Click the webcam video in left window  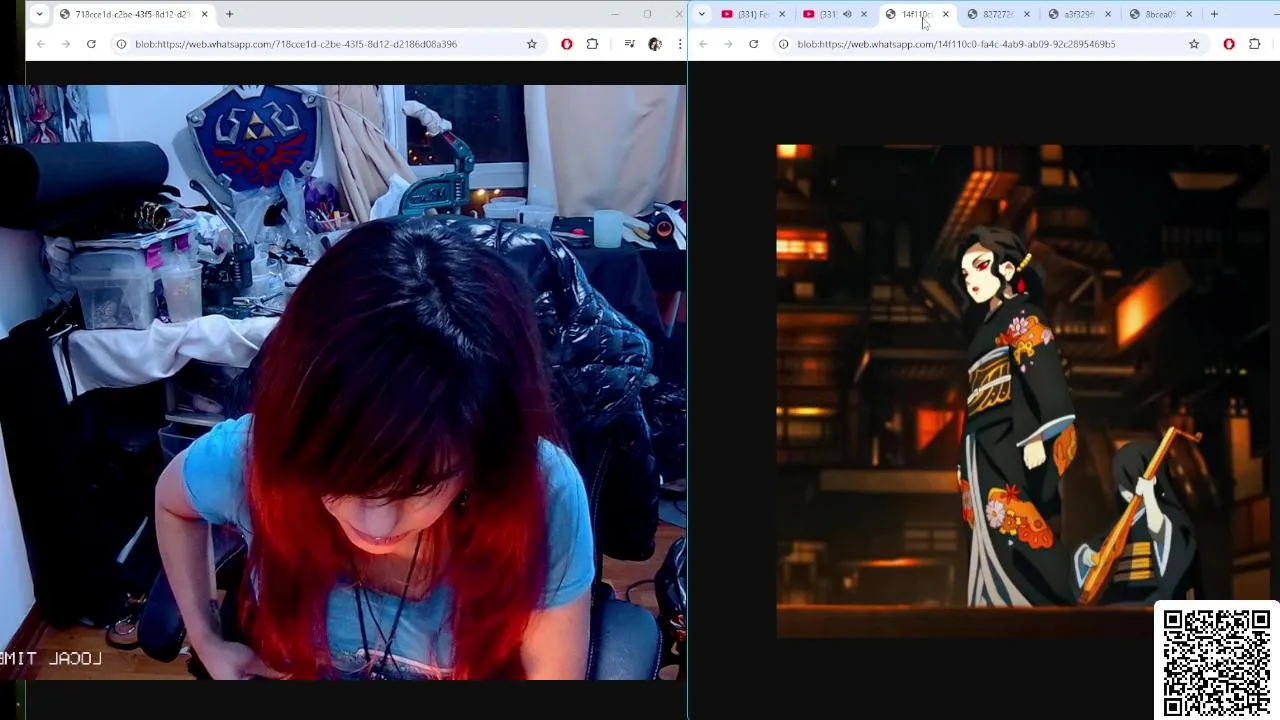coord(343,382)
